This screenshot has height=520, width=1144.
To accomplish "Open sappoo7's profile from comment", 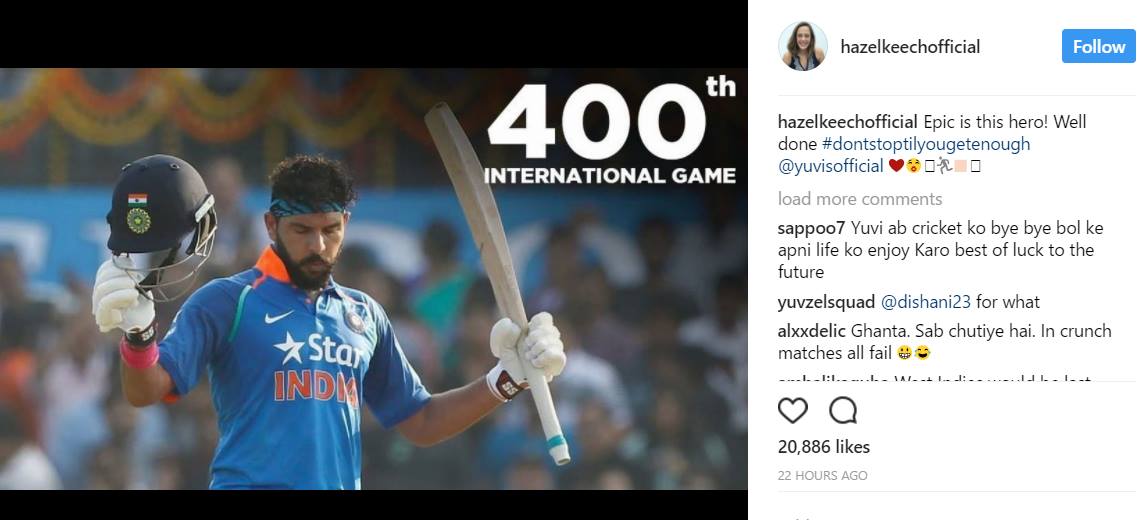I will (811, 228).
